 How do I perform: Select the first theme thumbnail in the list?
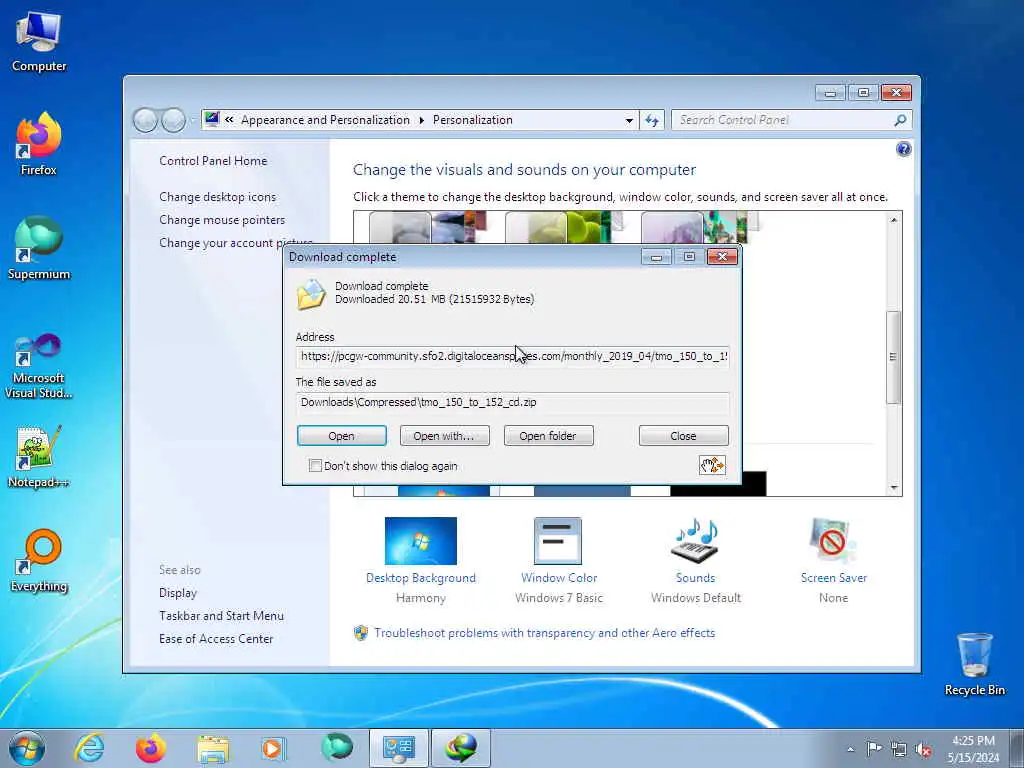coord(428,227)
